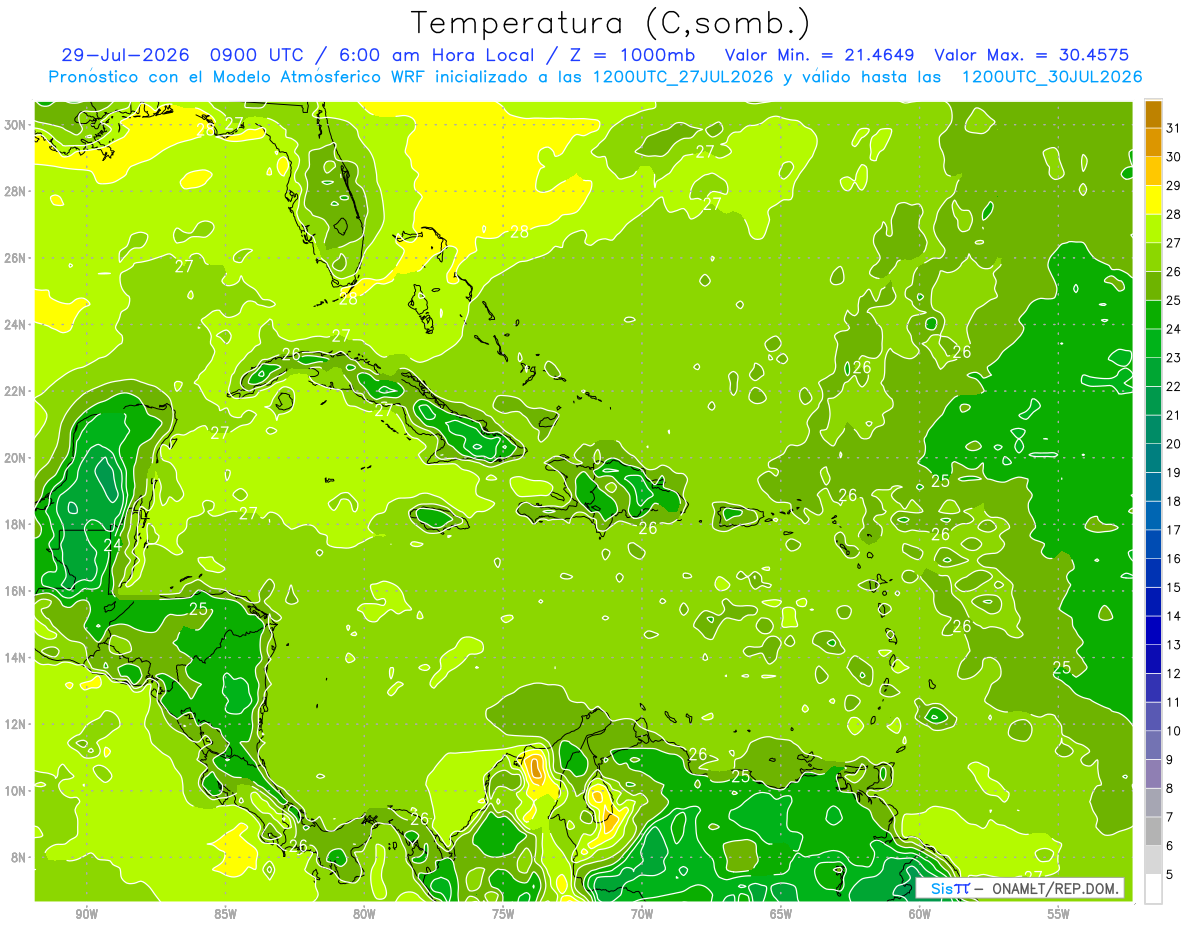Click the "85W" longitude axis label
The height and width of the screenshot is (927, 1200).
tap(226, 913)
